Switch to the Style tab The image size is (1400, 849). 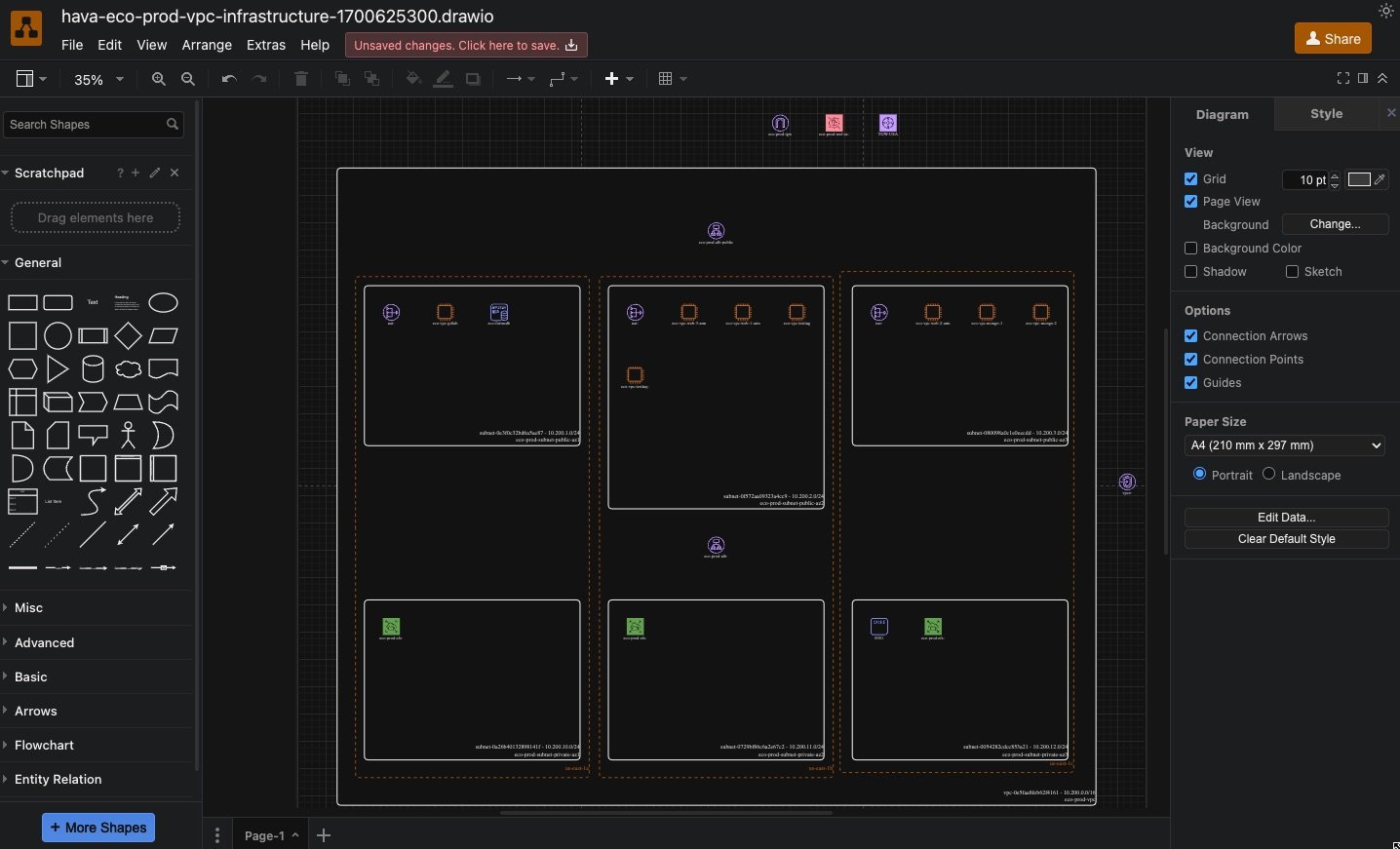click(x=1326, y=114)
